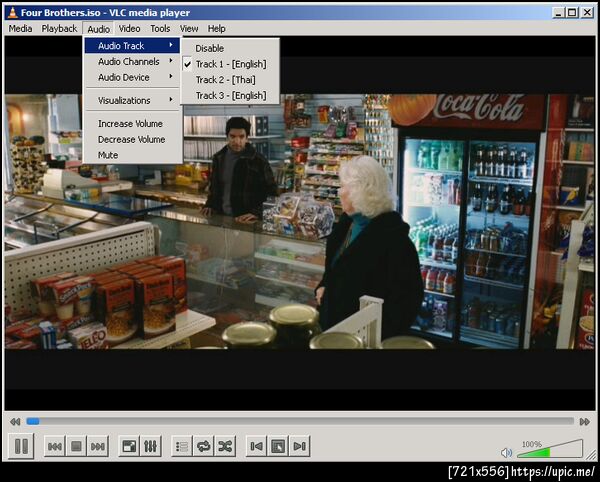This screenshot has height=482, width=600.
Task: Step backward with rewind arrows
Action: click(15, 422)
